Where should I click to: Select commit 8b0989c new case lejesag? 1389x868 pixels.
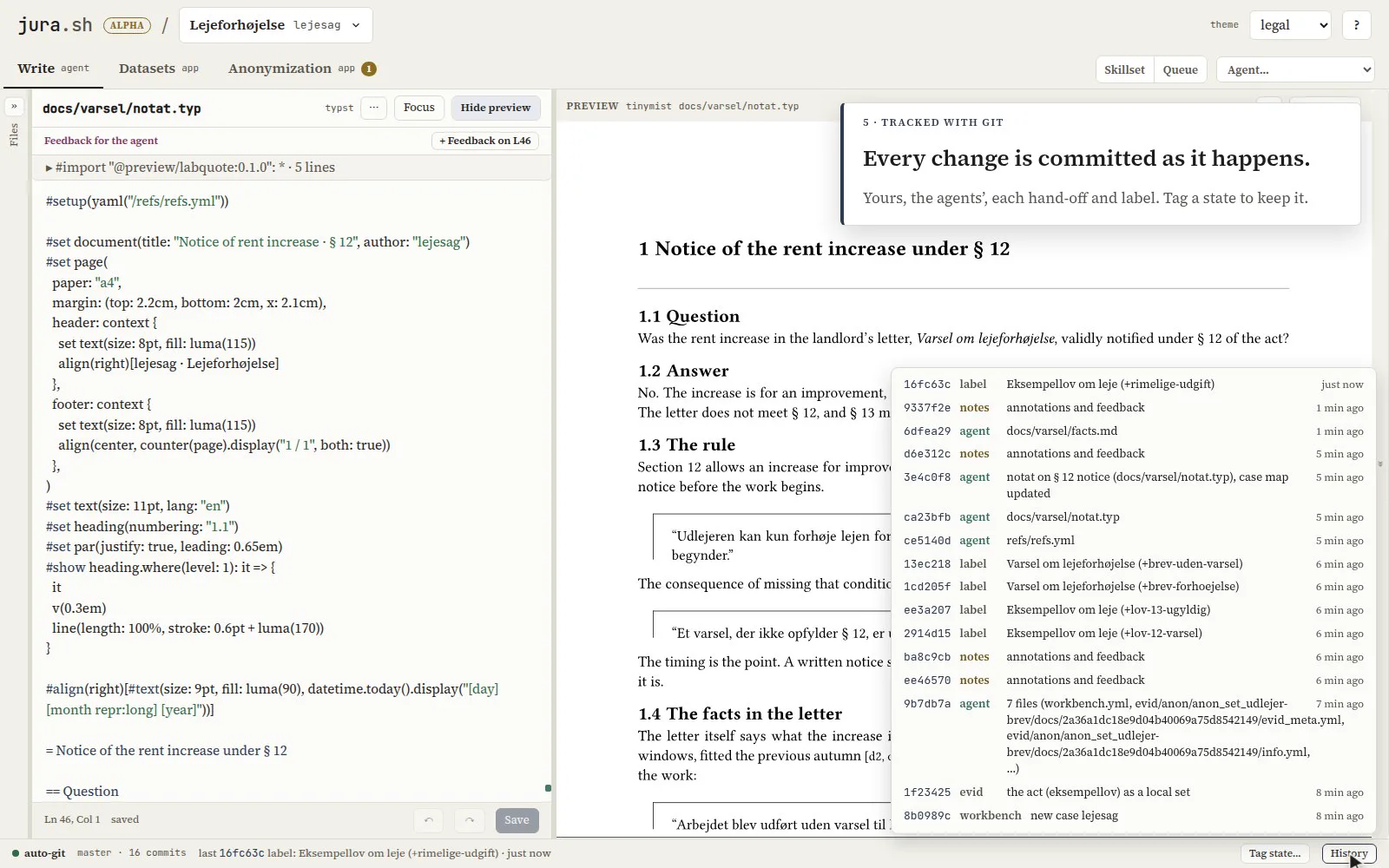1133,816
